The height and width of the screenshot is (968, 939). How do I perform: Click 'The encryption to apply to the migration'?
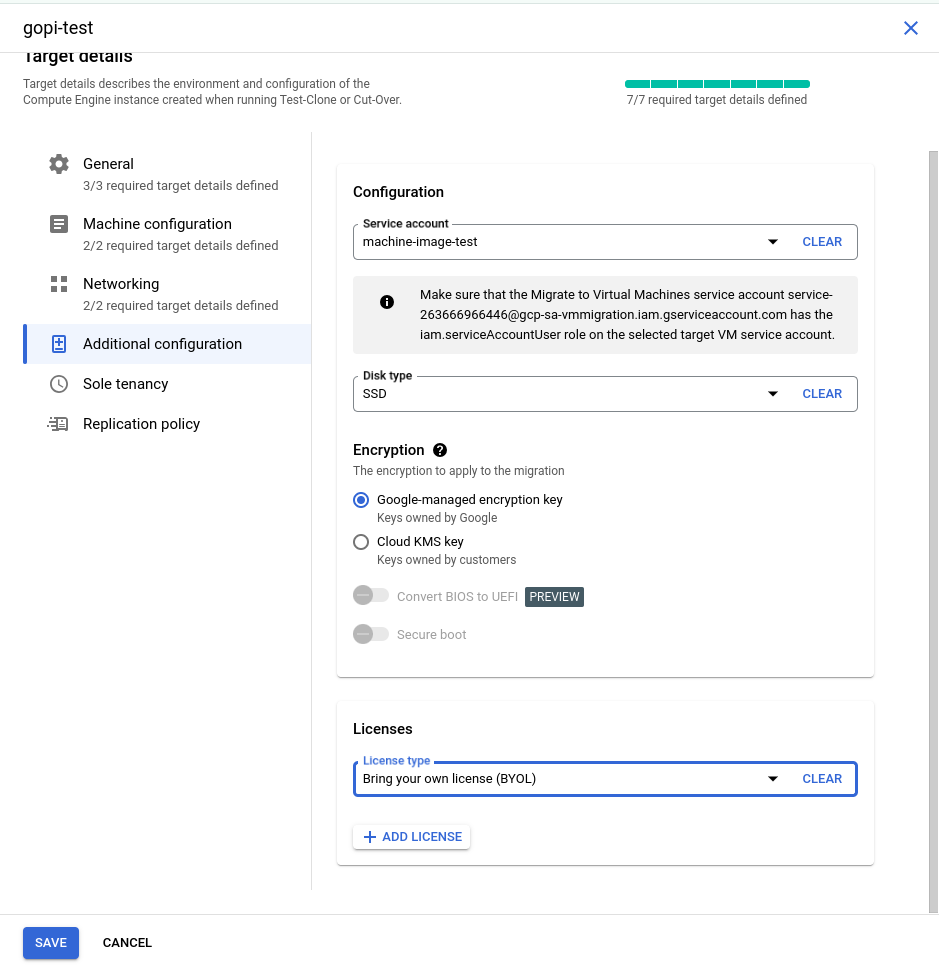tap(459, 471)
